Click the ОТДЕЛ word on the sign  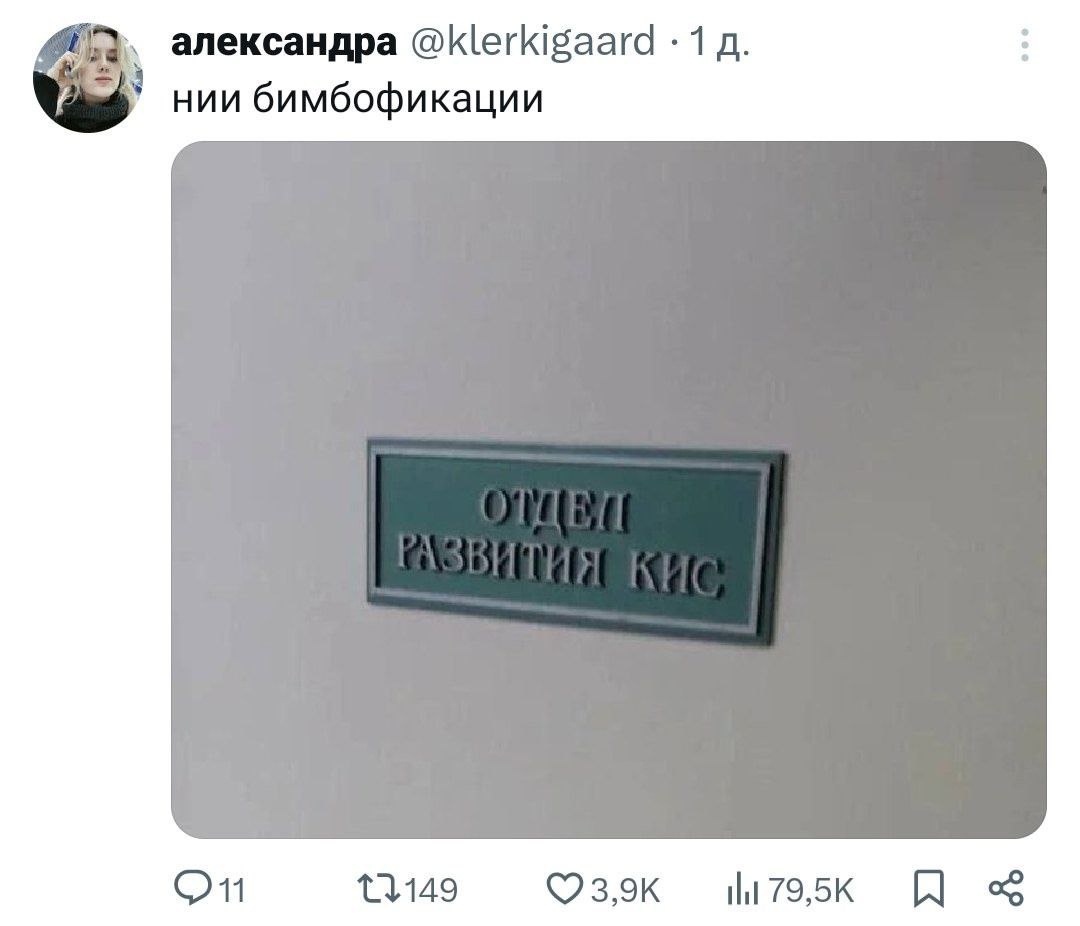coord(555,510)
